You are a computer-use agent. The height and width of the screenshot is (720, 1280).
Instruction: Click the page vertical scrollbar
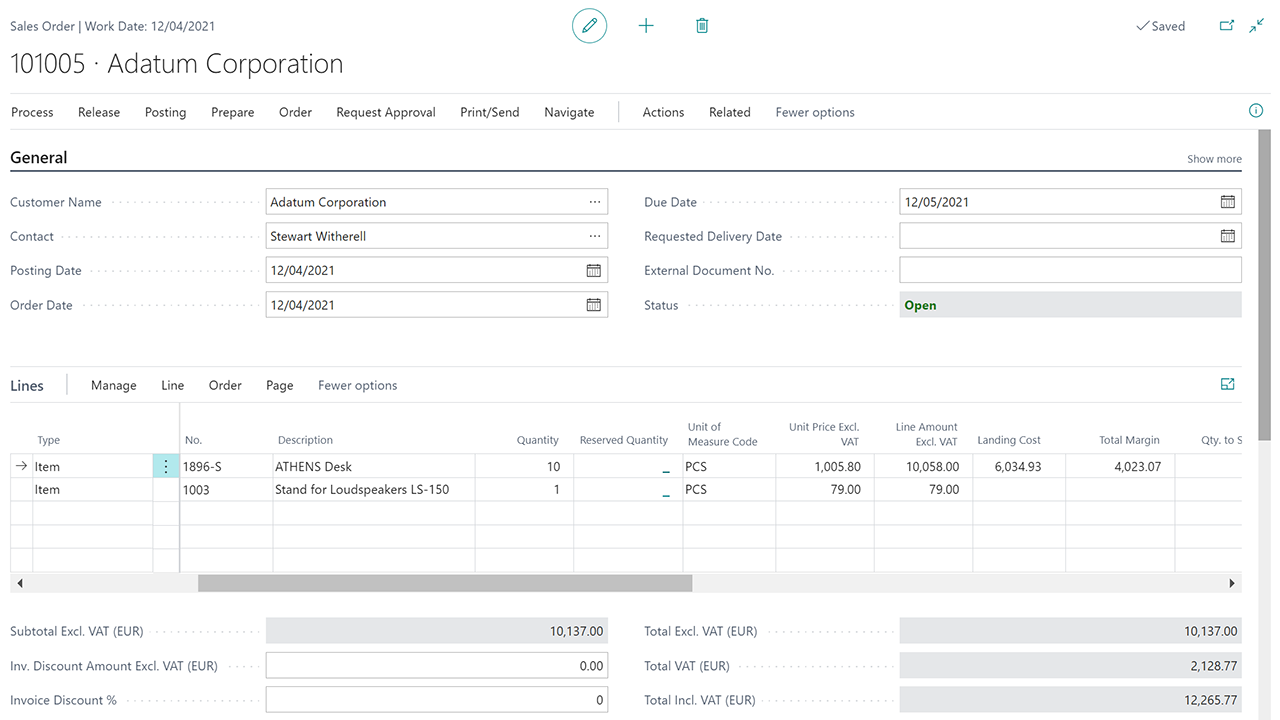(x=1264, y=285)
